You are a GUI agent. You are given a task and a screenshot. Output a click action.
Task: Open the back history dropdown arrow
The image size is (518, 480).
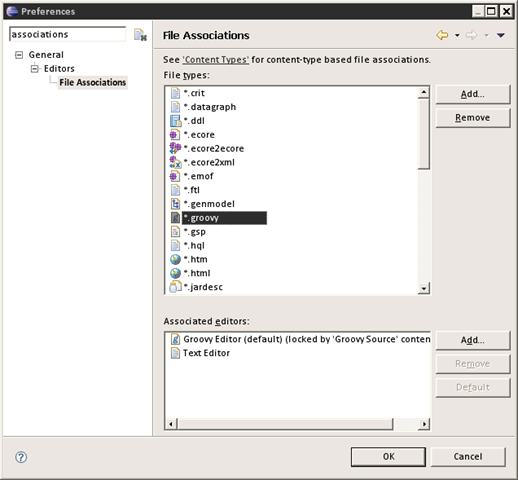(x=457, y=35)
